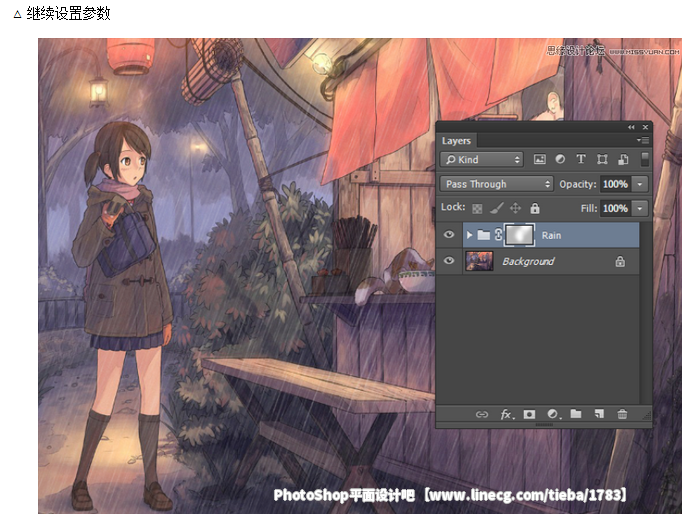Filter for shape layers icon

point(602,160)
